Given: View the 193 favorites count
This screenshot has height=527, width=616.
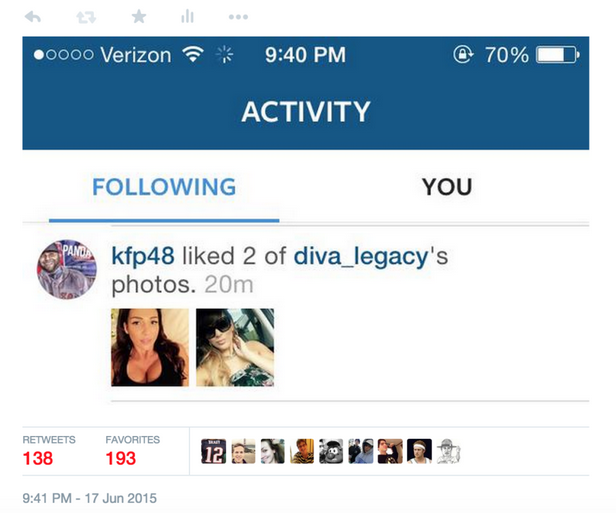Looking at the screenshot, I should [121, 458].
